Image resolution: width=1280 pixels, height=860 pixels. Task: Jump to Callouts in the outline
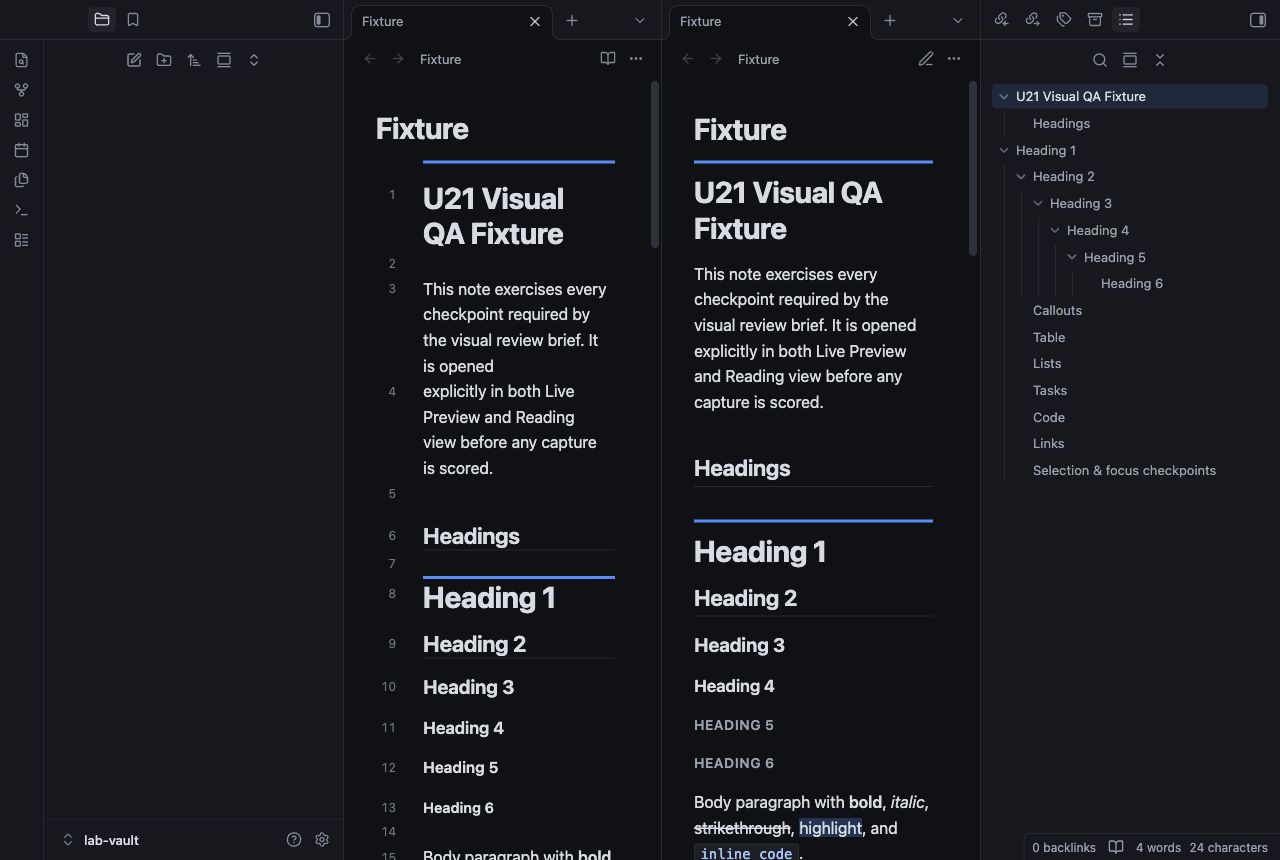click(x=1057, y=310)
